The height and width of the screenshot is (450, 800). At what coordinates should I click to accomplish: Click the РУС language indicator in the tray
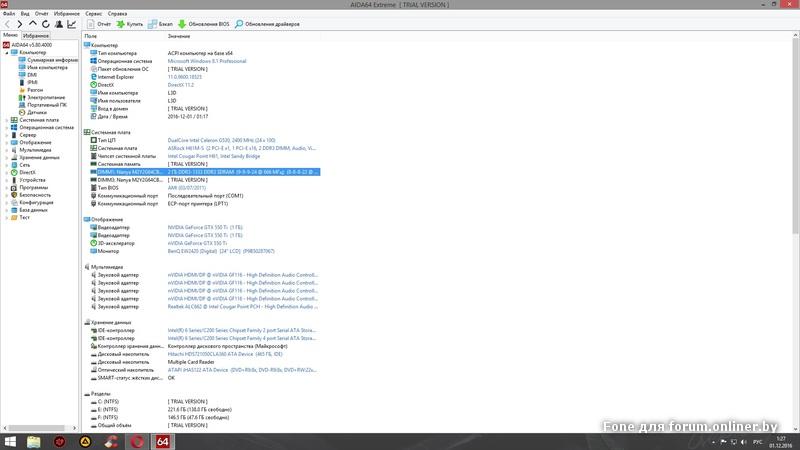pyautogui.click(x=757, y=442)
